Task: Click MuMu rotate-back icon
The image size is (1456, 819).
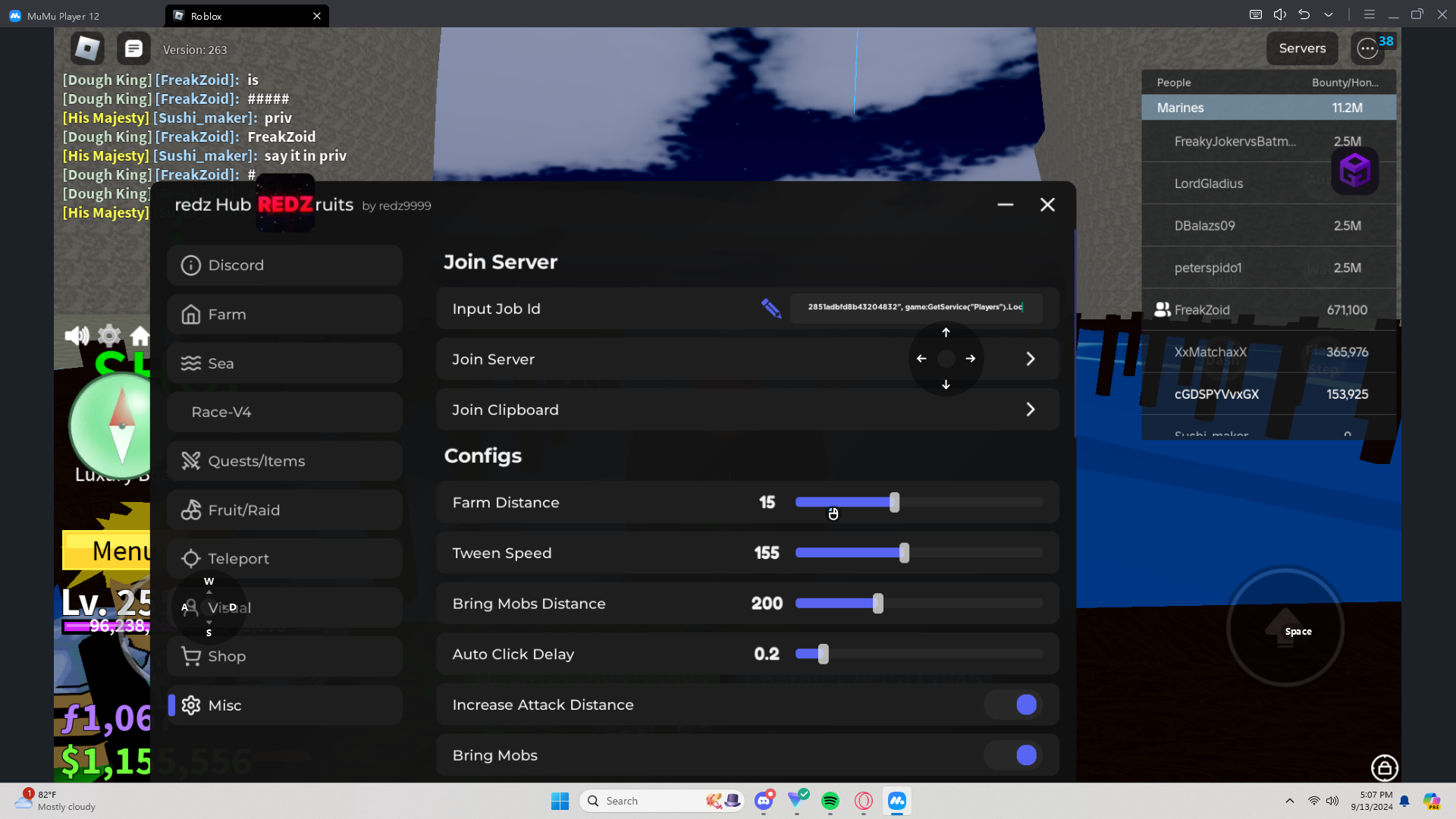Action: click(1304, 14)
